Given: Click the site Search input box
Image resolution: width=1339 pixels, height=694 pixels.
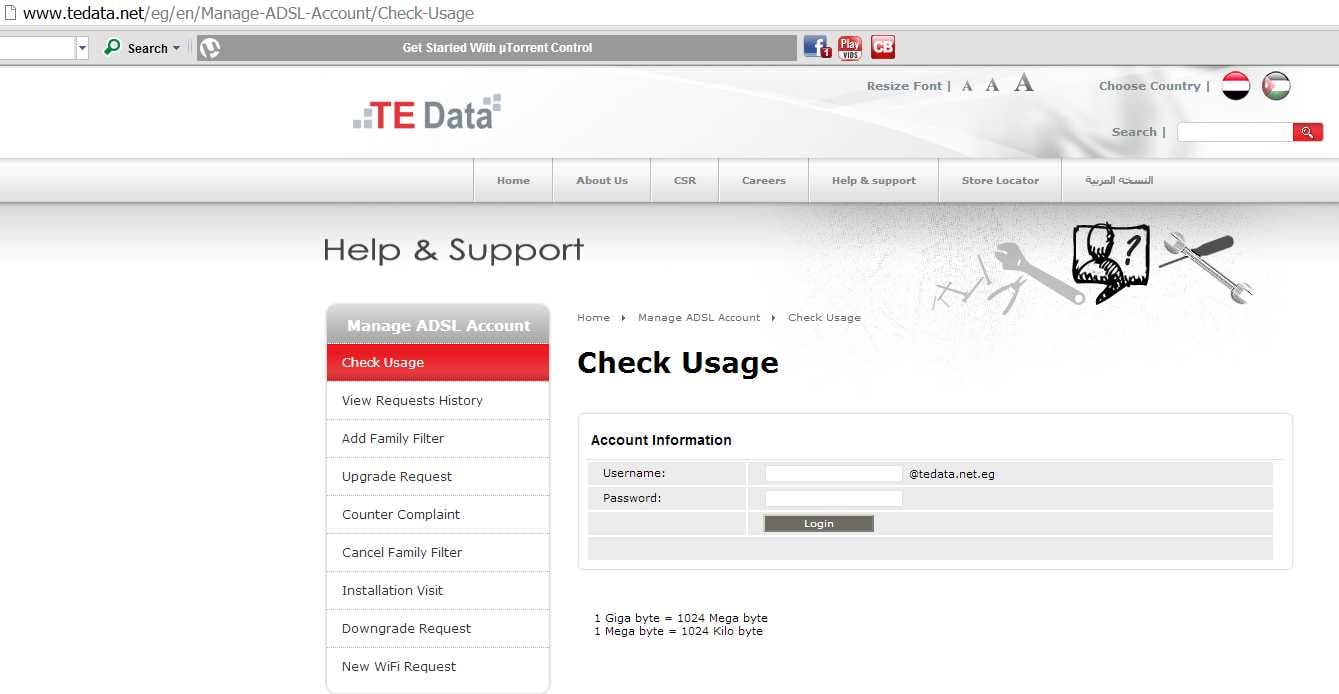Looking at the screenshot, I should pos(1235,132).
